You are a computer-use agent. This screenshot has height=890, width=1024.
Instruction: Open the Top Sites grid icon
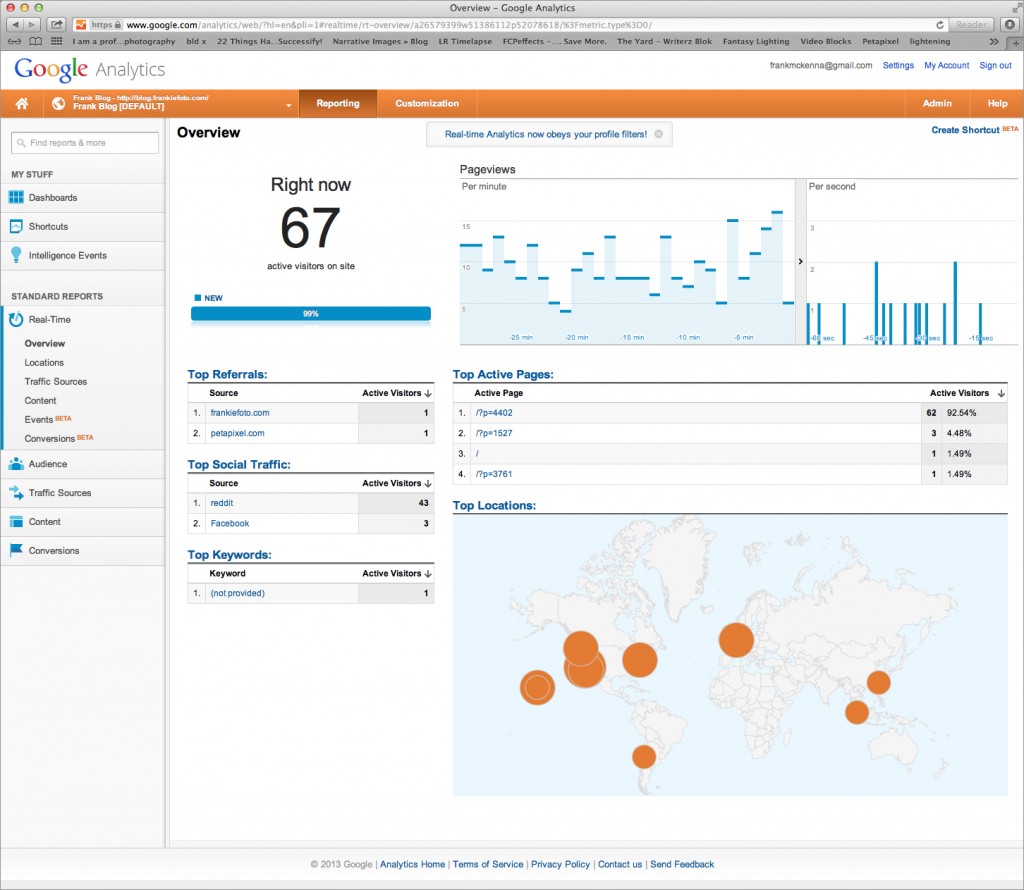click(57, 41)
